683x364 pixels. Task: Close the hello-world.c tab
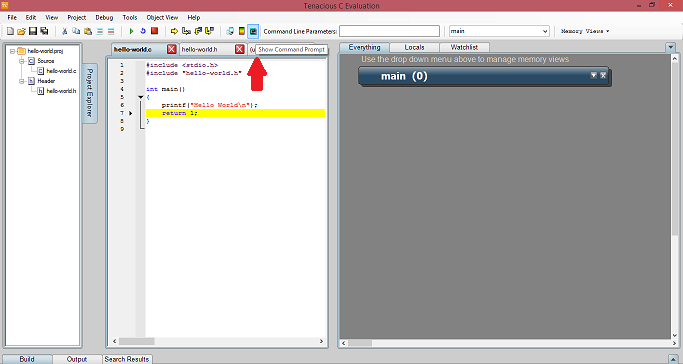(x=172, y=49)
